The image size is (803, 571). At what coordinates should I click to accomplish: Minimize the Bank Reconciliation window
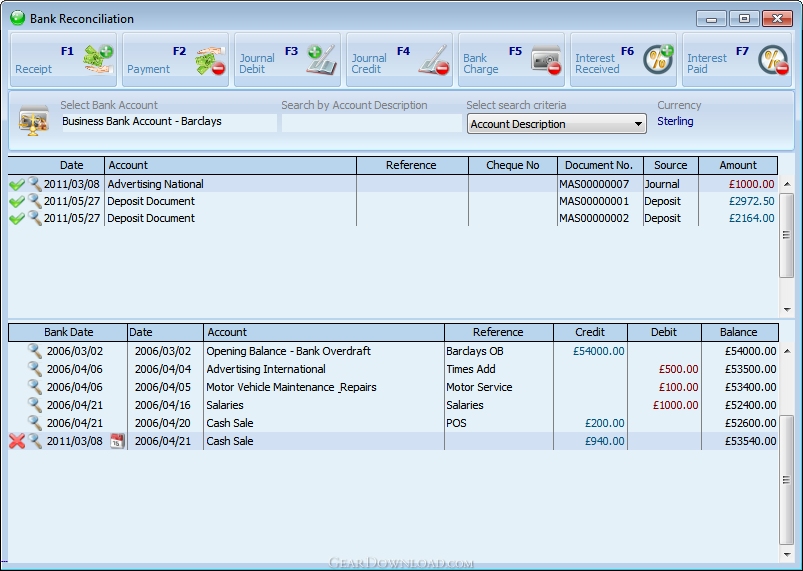coord(711,19)
